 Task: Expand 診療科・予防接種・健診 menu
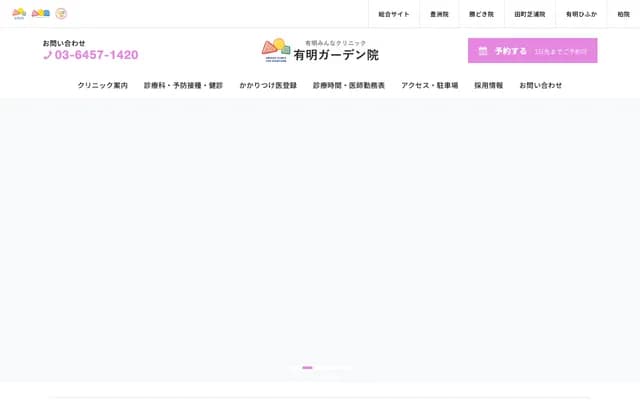pyautogui.click(x=183, y=86)
